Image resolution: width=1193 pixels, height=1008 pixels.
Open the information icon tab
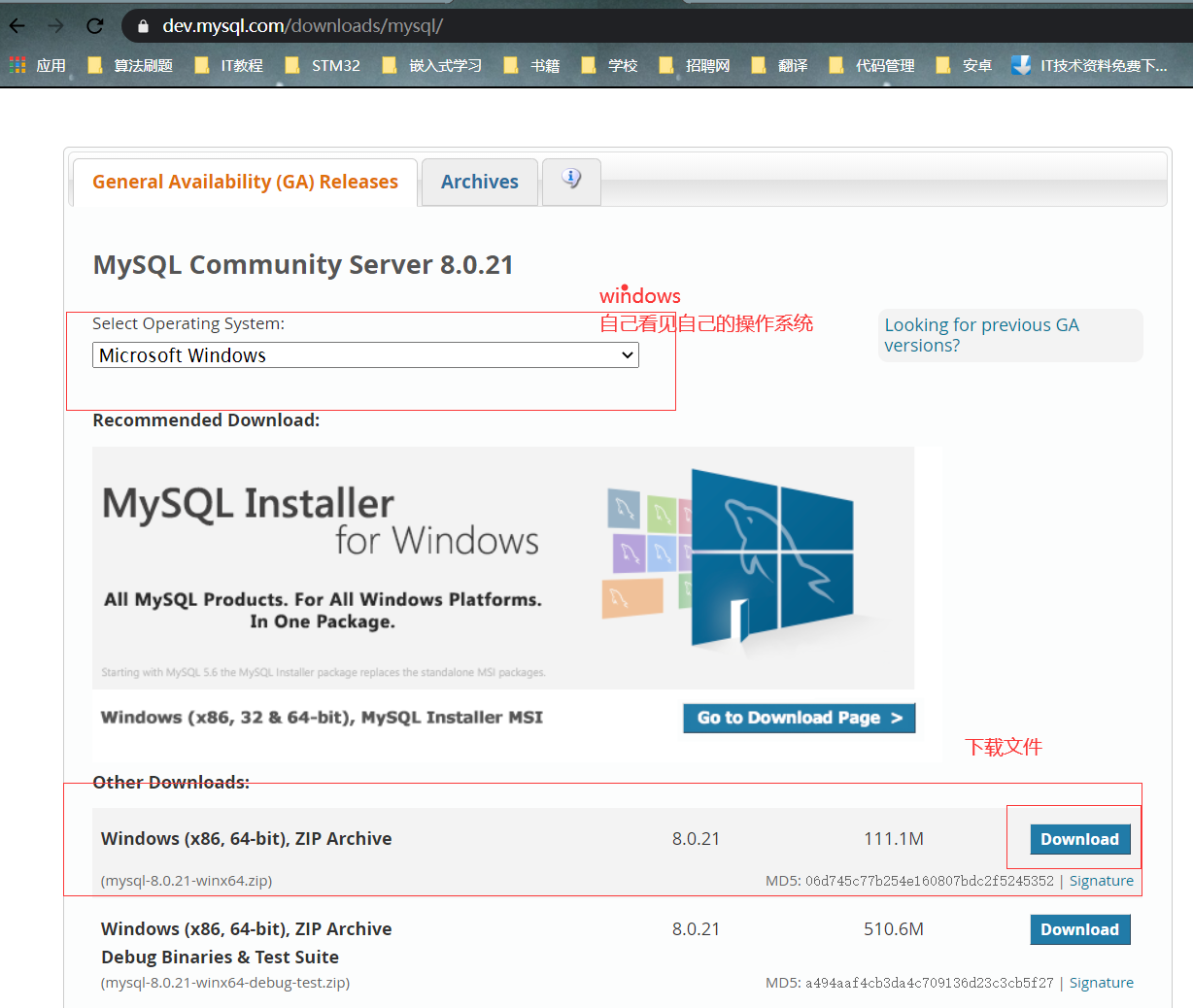[571, 181]
